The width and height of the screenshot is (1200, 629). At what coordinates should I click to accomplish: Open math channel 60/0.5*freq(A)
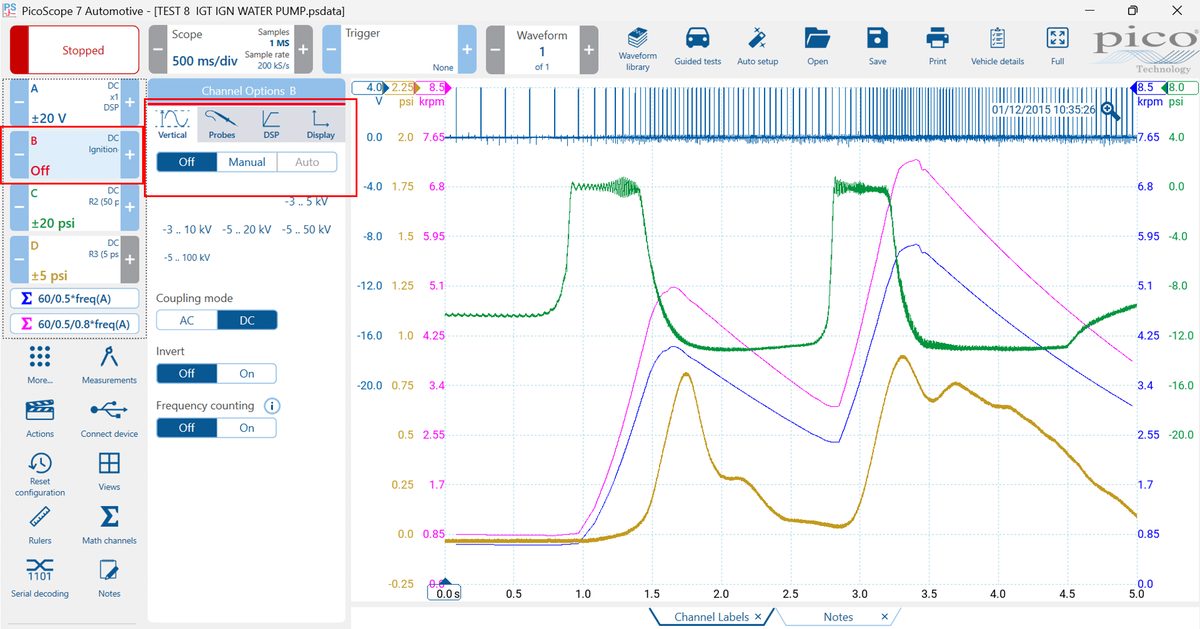click(75, 298)
